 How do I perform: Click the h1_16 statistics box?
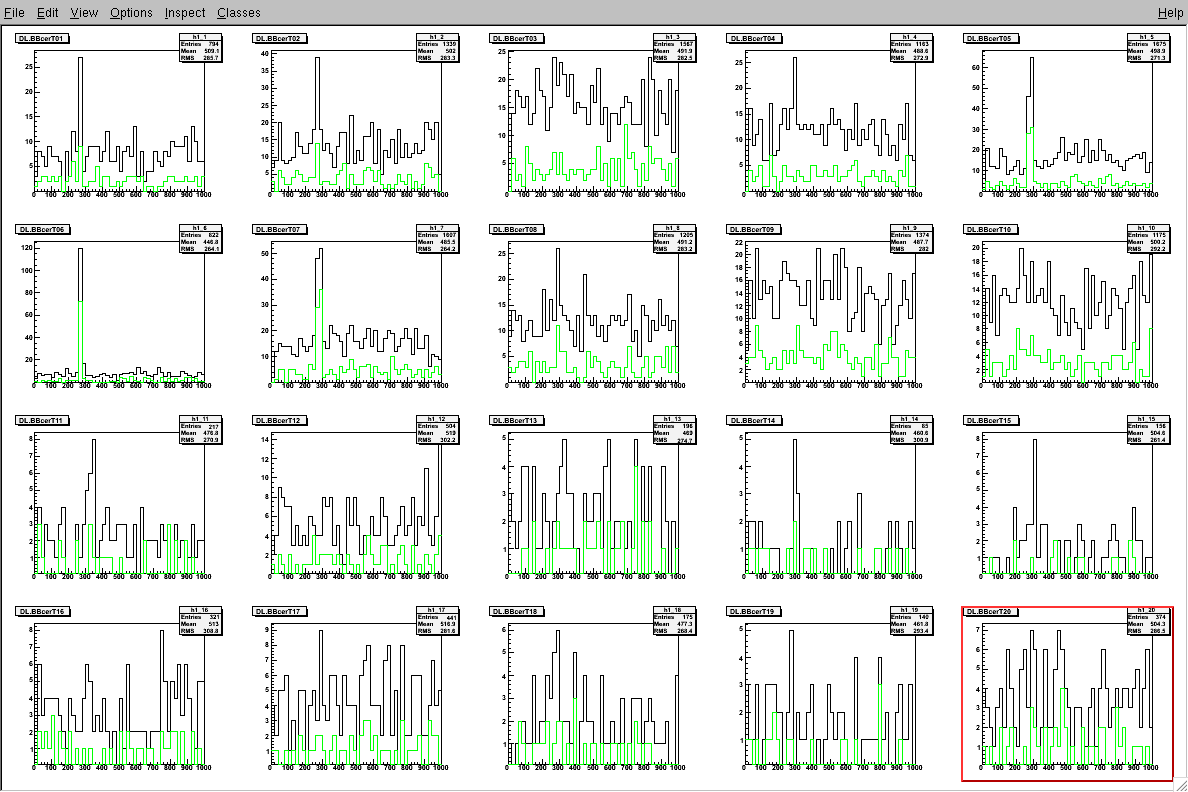[200, 620]
